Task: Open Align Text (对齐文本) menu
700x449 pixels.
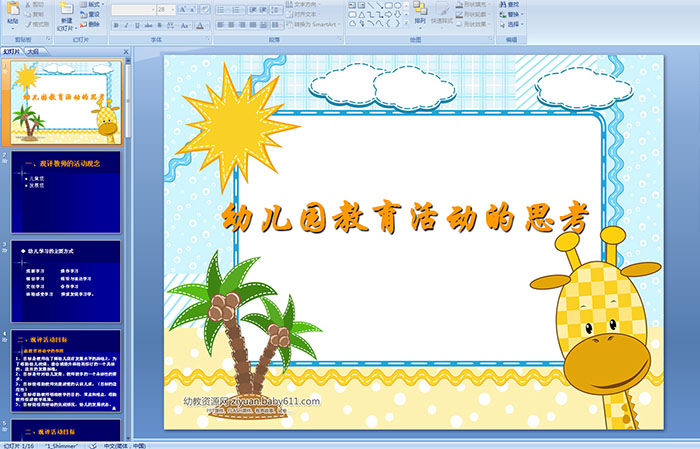Action: pyautogui.click(x=304, y=14)
